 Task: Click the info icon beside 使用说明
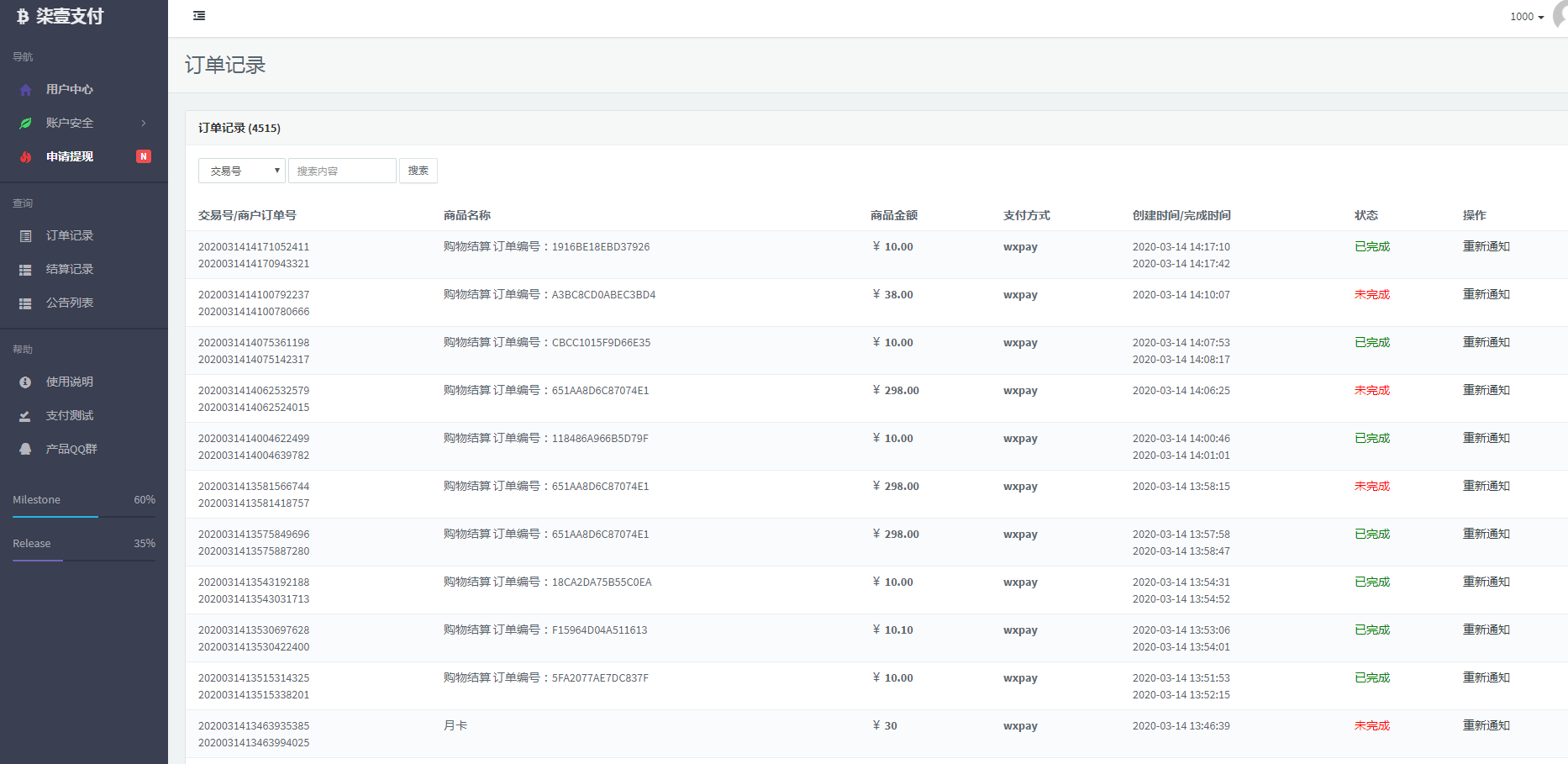(x=26, y=382)
